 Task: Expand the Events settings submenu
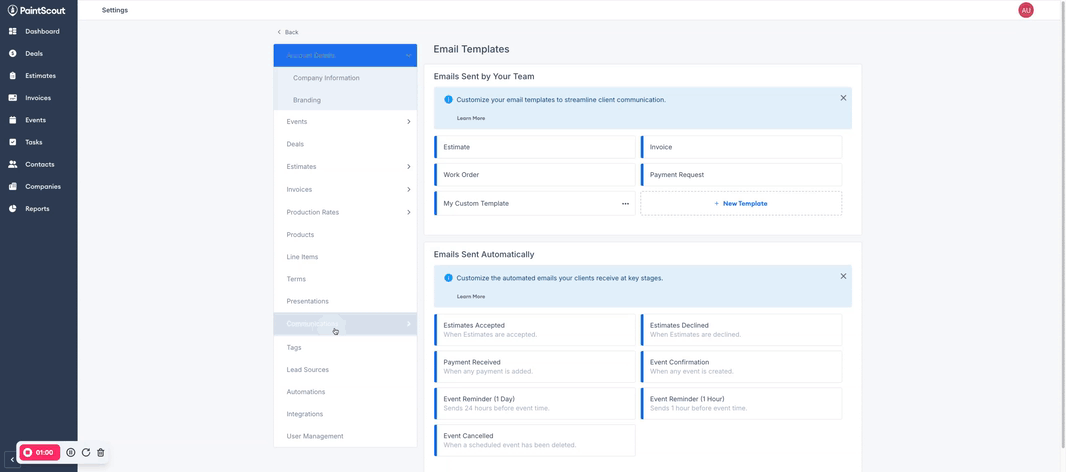(409, 122)
